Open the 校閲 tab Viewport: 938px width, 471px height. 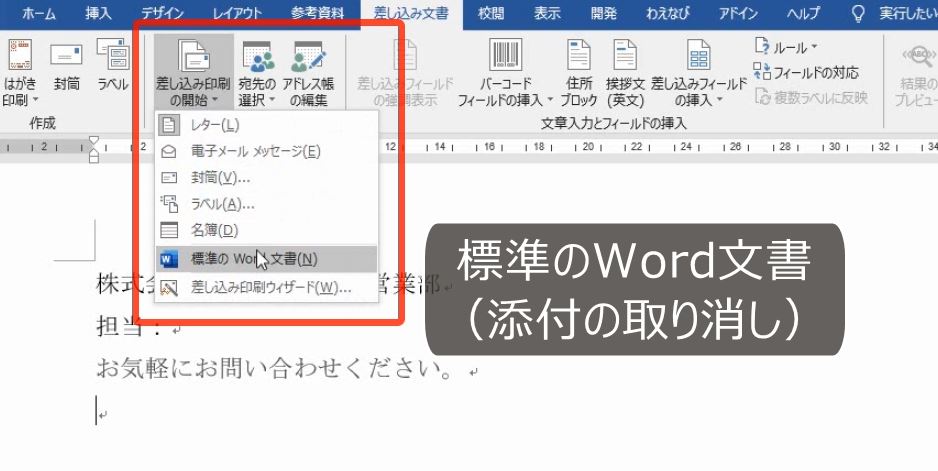coord(492,13)
